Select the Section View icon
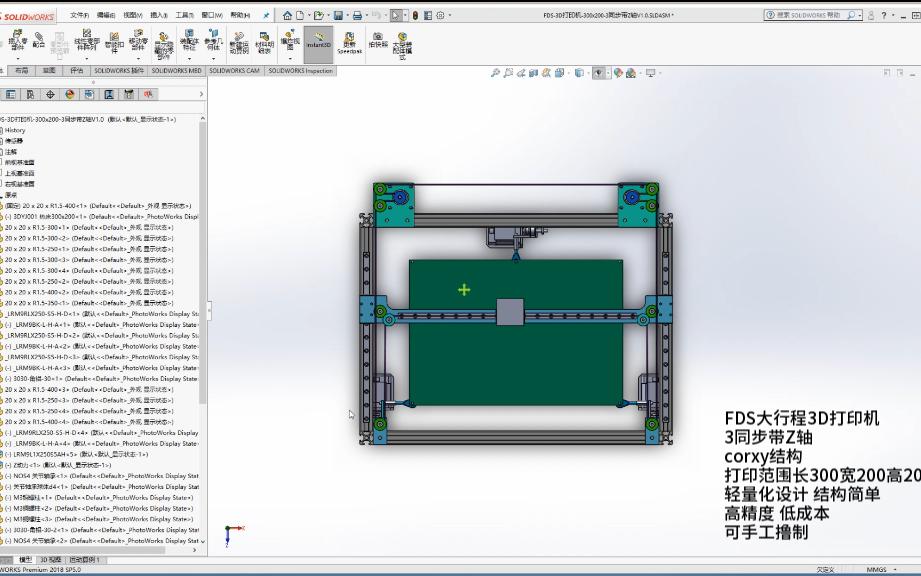This screenshot has width=921, height=576. coord(532,71)
